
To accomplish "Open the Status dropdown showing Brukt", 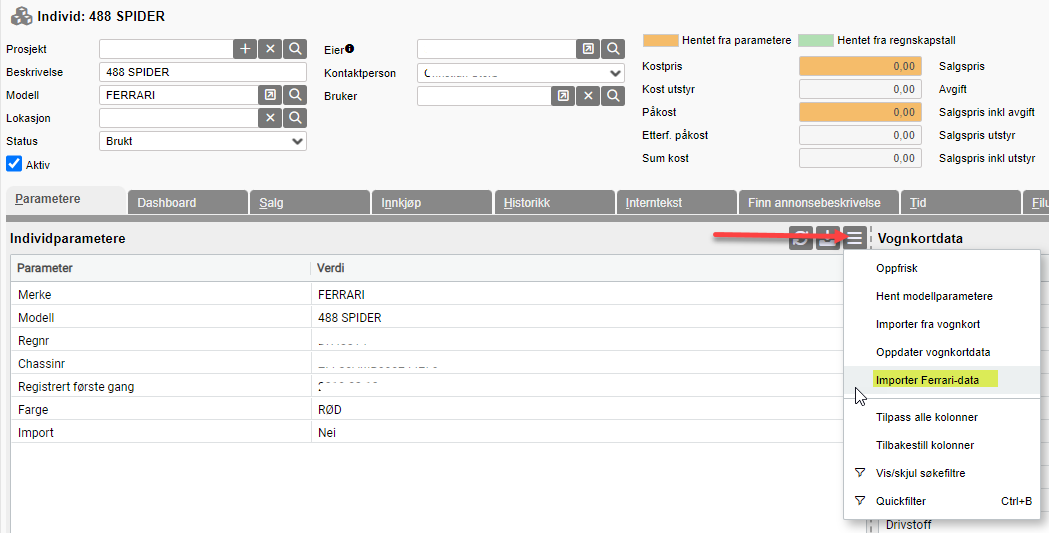I will click(x=203, y=141).
